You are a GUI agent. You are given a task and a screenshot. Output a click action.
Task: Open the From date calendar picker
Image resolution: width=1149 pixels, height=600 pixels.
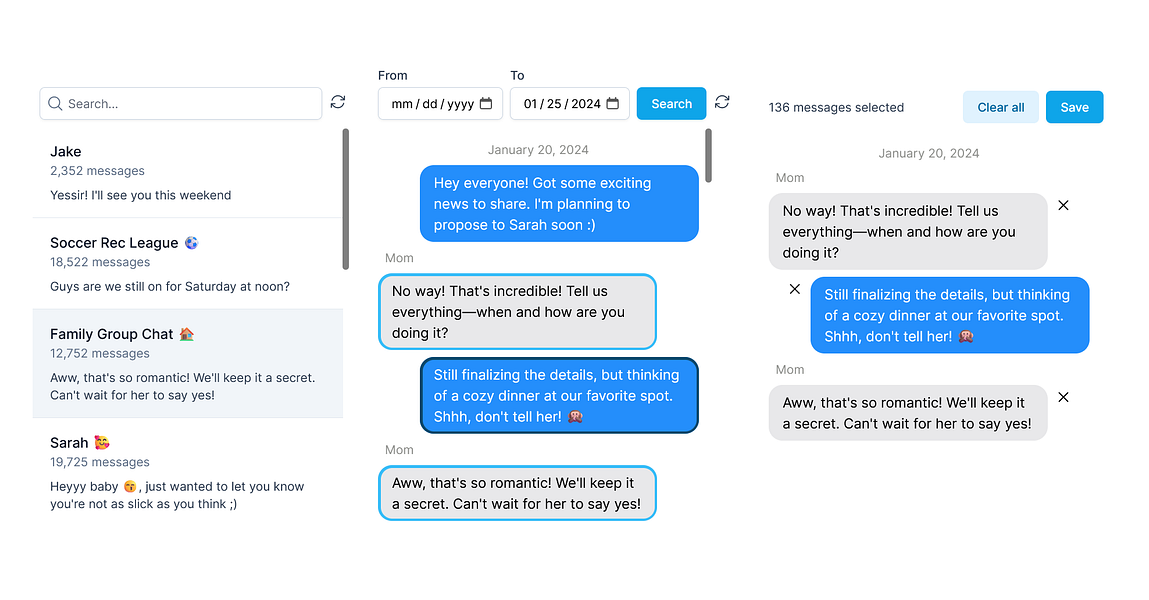coord(486,104)
